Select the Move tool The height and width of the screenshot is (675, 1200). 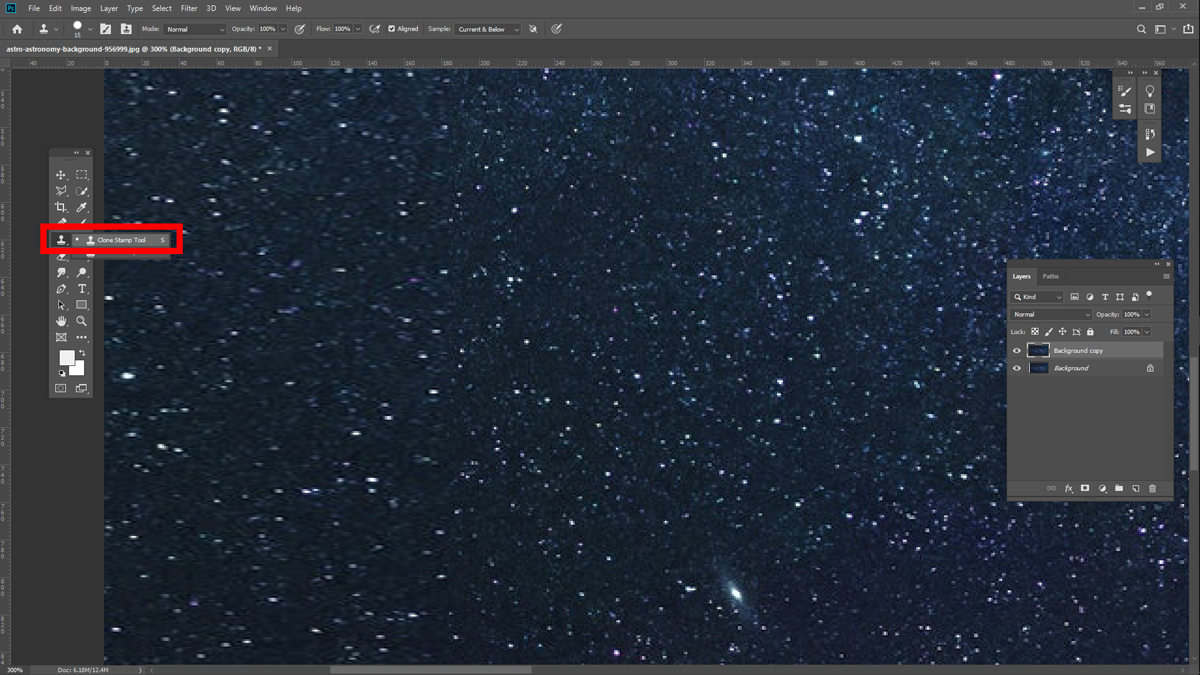point(61,175)
